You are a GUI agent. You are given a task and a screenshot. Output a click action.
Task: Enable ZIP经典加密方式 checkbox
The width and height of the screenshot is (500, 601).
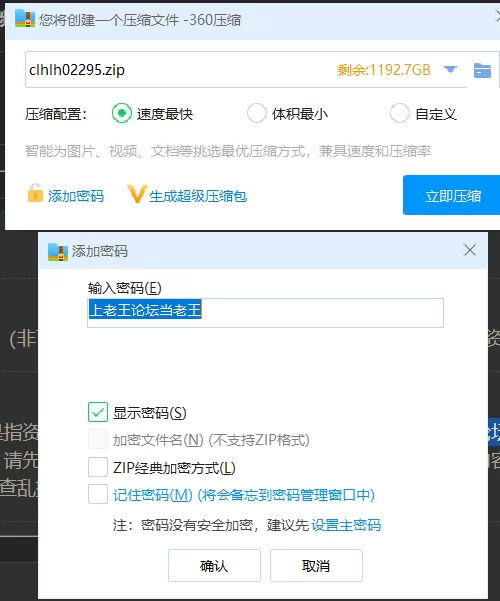tap(98, 467)
